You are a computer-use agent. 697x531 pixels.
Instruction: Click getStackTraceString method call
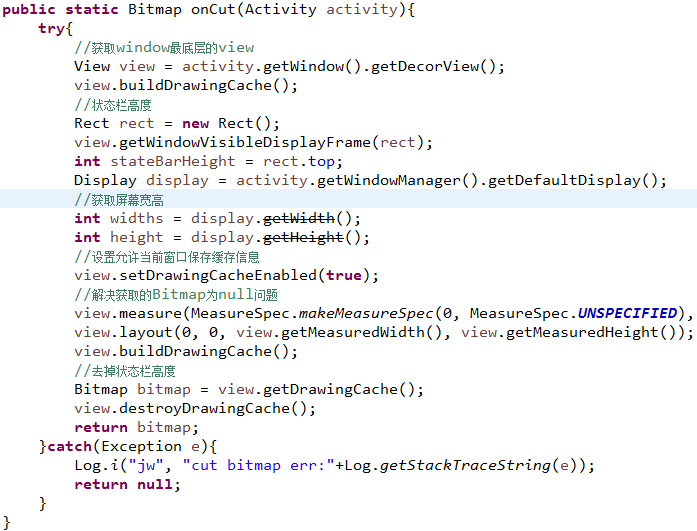point(465,466)
